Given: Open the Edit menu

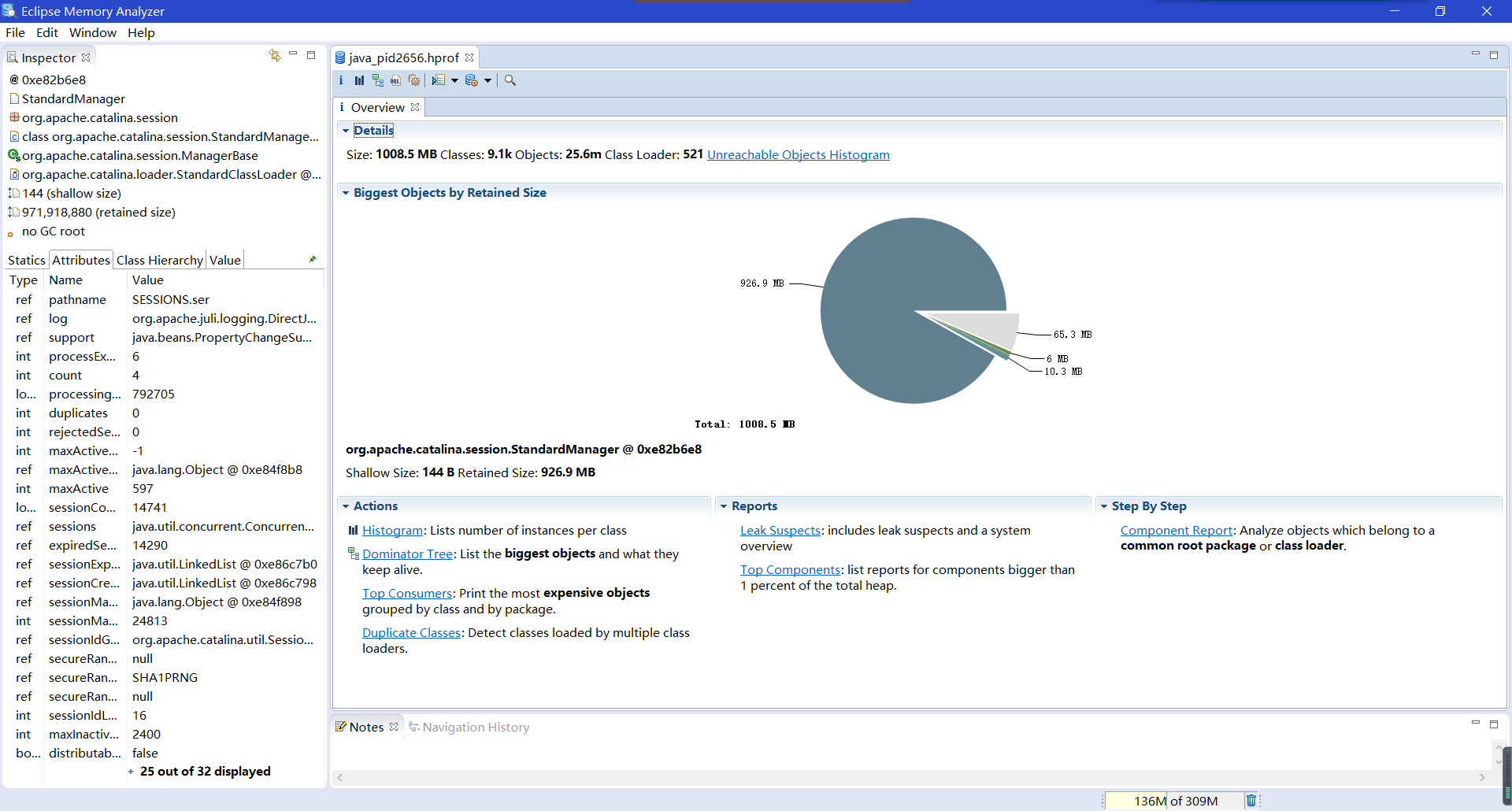Looking at the screenshot, I should [x=47, y=32].
